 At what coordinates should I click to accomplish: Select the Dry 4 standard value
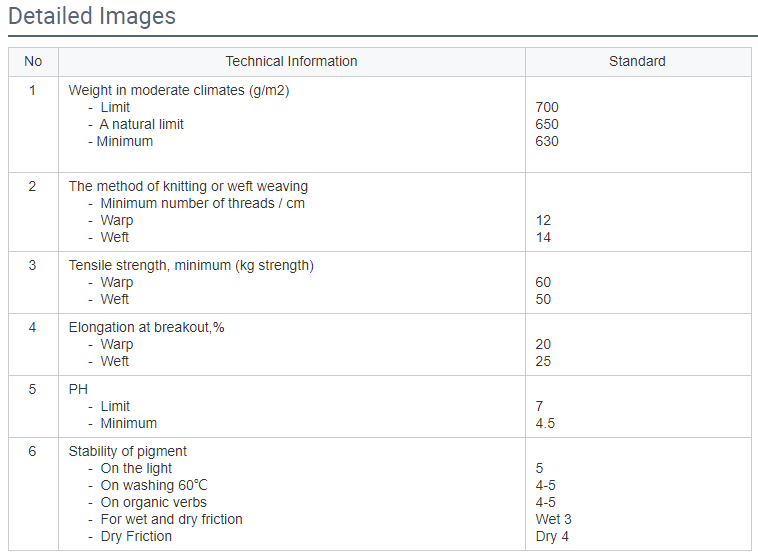[x=552, y=536]
